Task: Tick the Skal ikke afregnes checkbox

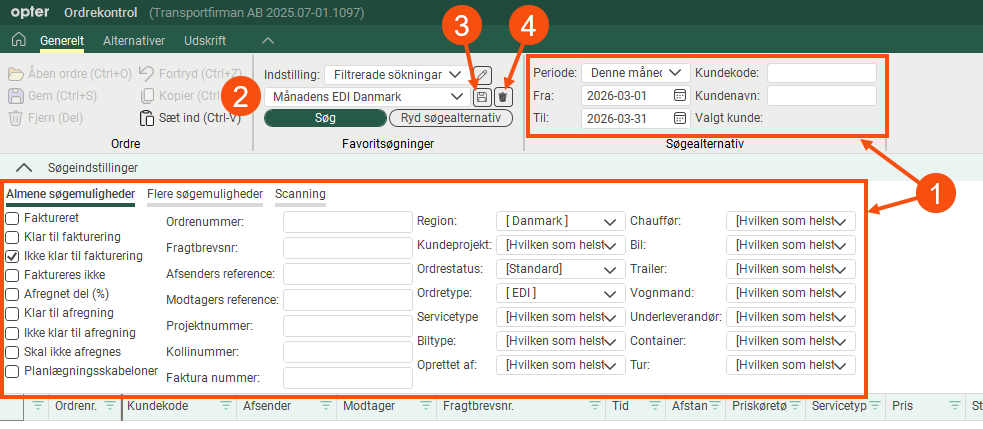Action: [x=13, y=352]
